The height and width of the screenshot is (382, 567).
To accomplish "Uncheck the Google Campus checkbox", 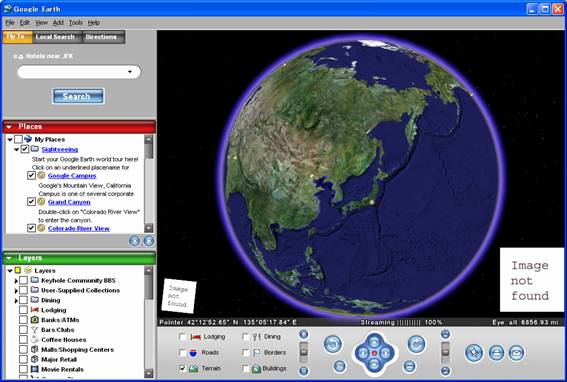I will click(x=31, y=175).
